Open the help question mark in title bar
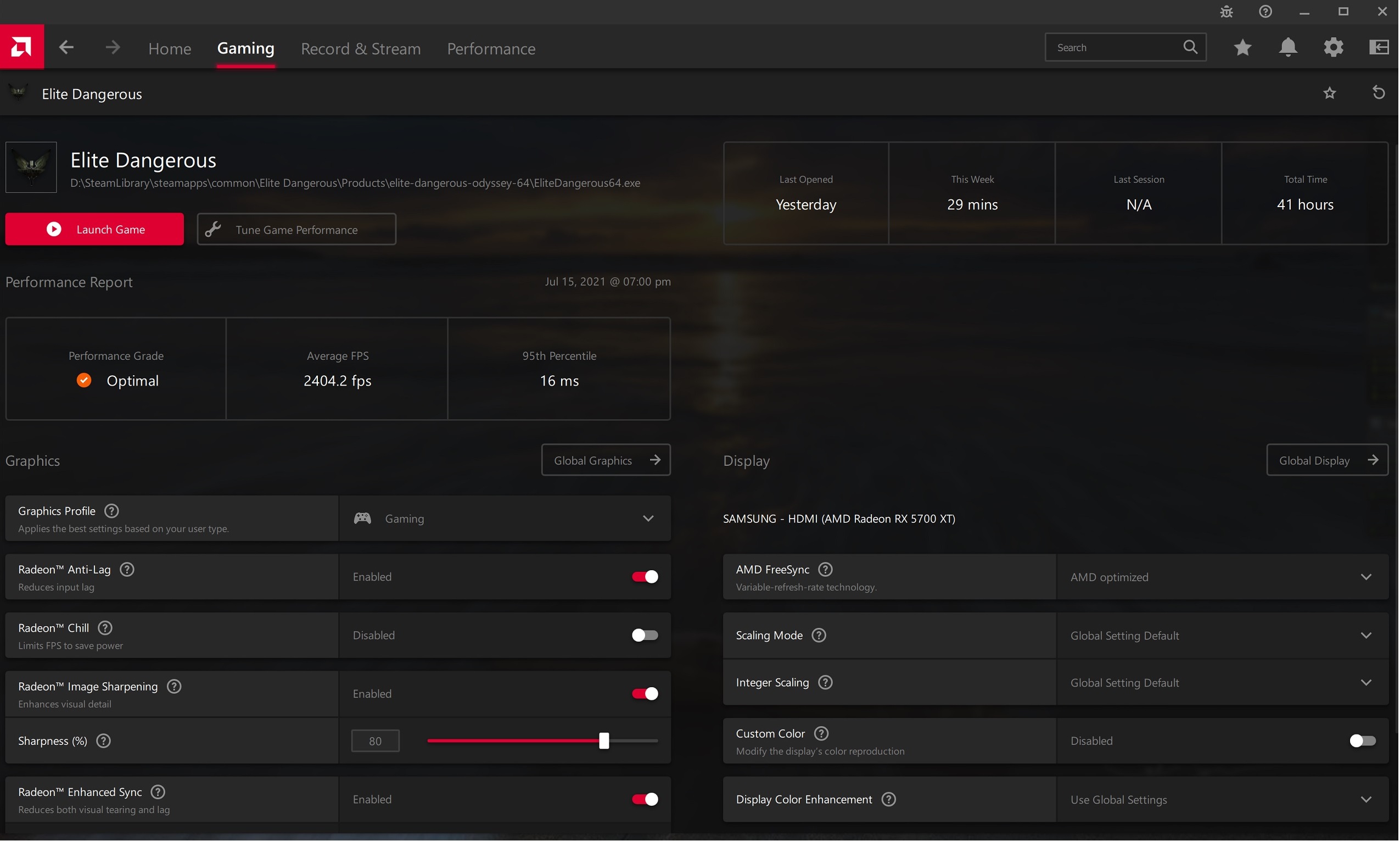Screen dimensions: 1400x841 (1266, 12)
